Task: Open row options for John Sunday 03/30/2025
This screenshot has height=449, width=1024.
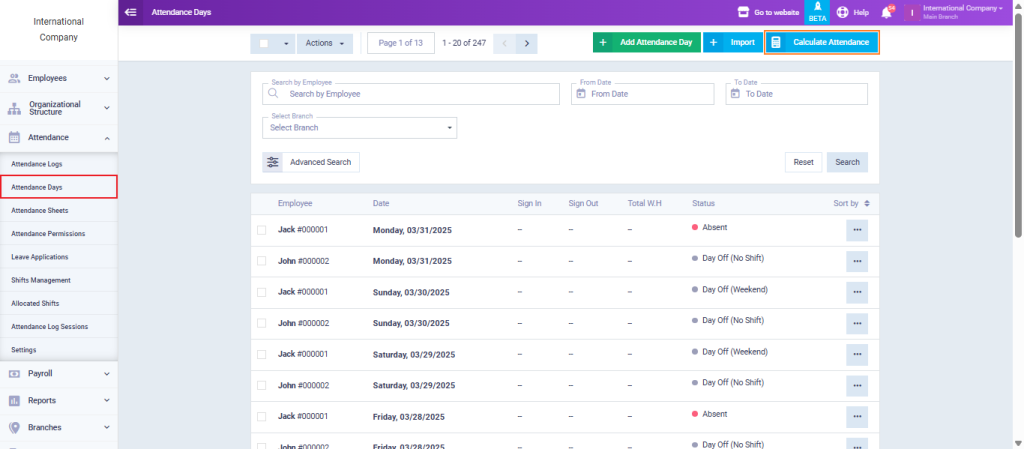Action: [857, 324]
